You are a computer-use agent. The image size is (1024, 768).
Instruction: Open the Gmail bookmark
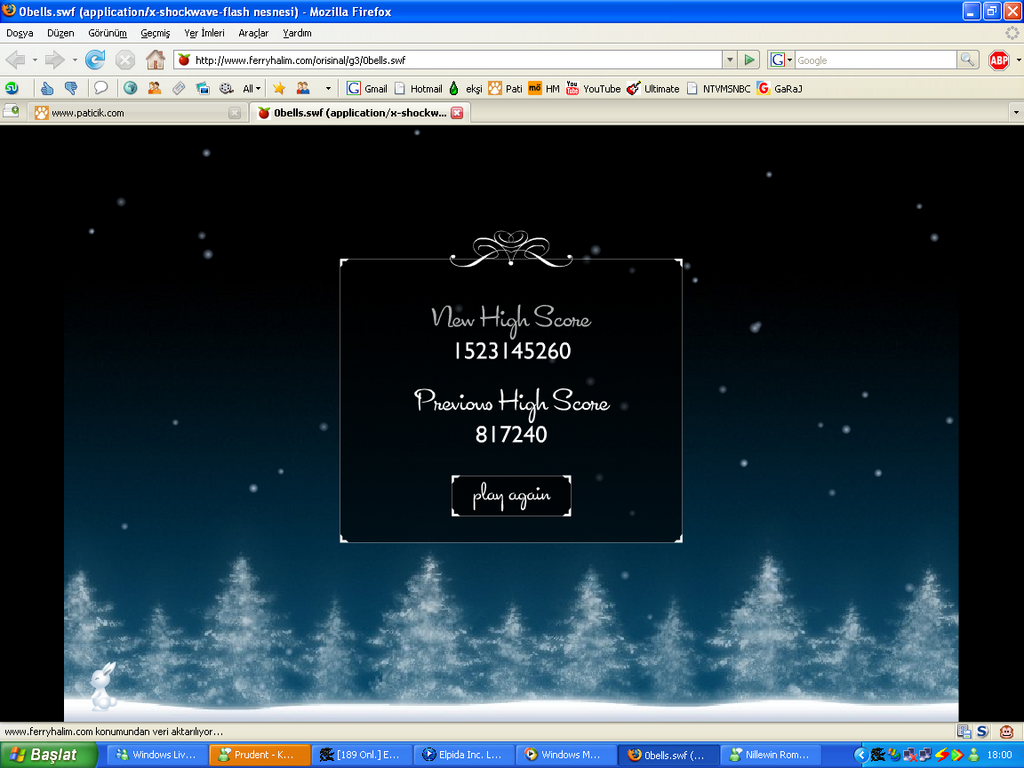(367, 88)
